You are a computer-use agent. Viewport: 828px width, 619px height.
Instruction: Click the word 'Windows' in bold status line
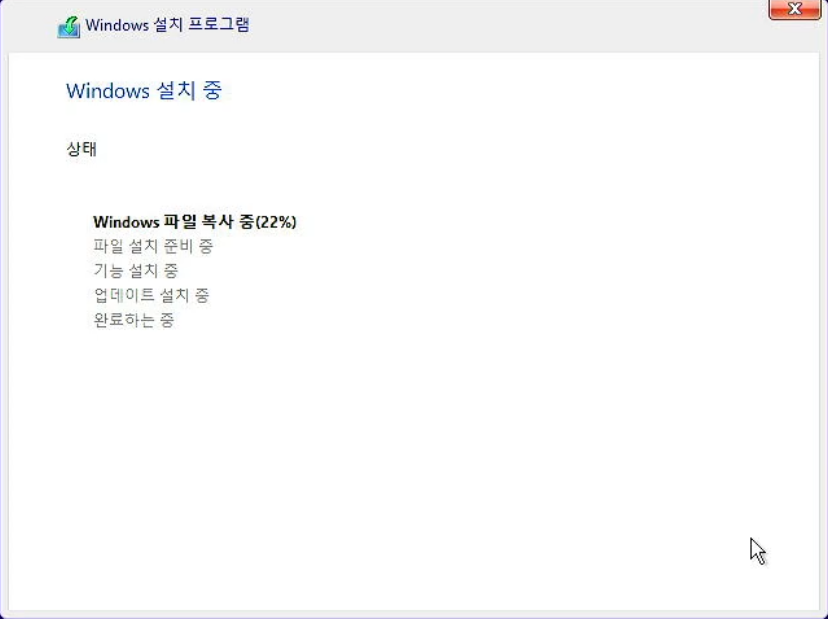tap(126, 222)
